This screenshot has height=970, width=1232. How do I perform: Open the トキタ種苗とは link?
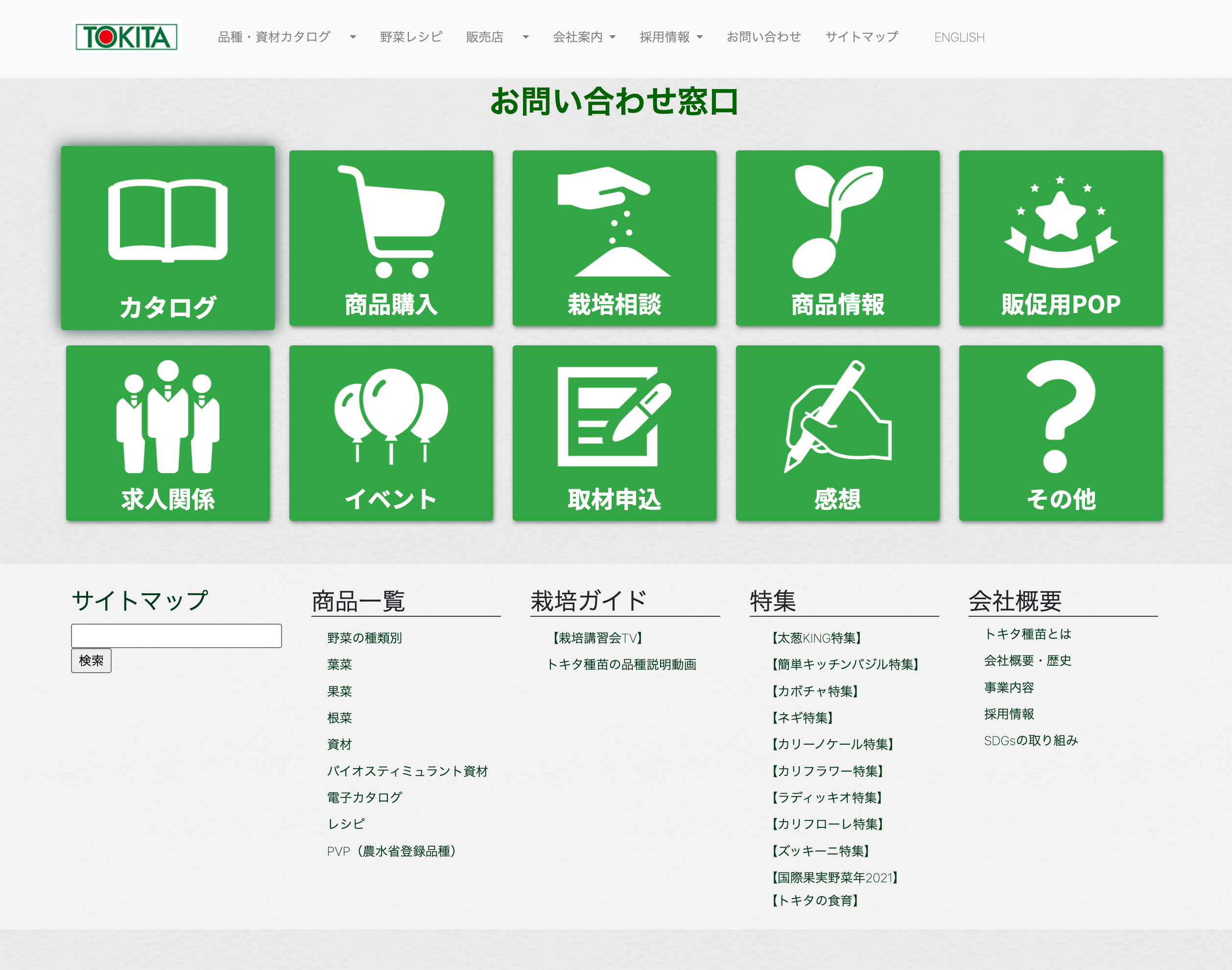pos(1028,634)
